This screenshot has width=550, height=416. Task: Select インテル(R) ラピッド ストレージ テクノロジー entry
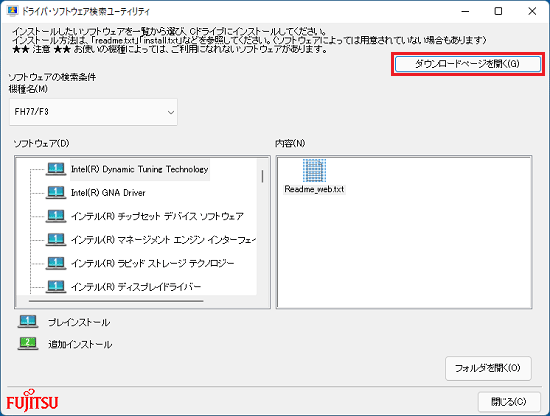153,263
